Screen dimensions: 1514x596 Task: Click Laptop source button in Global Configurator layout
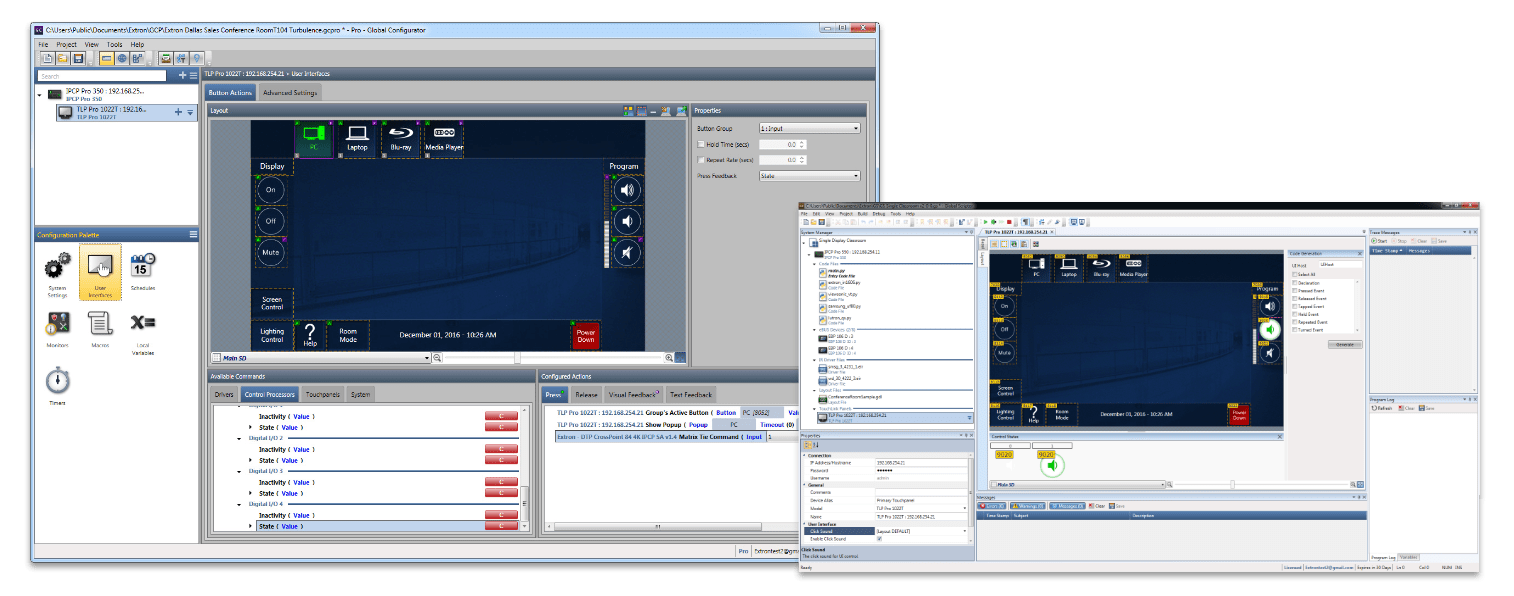pyautogui.click(x=357, y=139)
